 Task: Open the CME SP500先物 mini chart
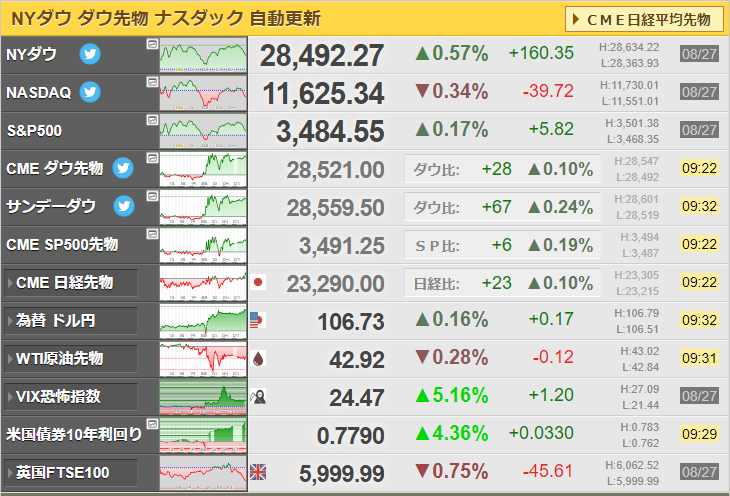click(203, 245)
